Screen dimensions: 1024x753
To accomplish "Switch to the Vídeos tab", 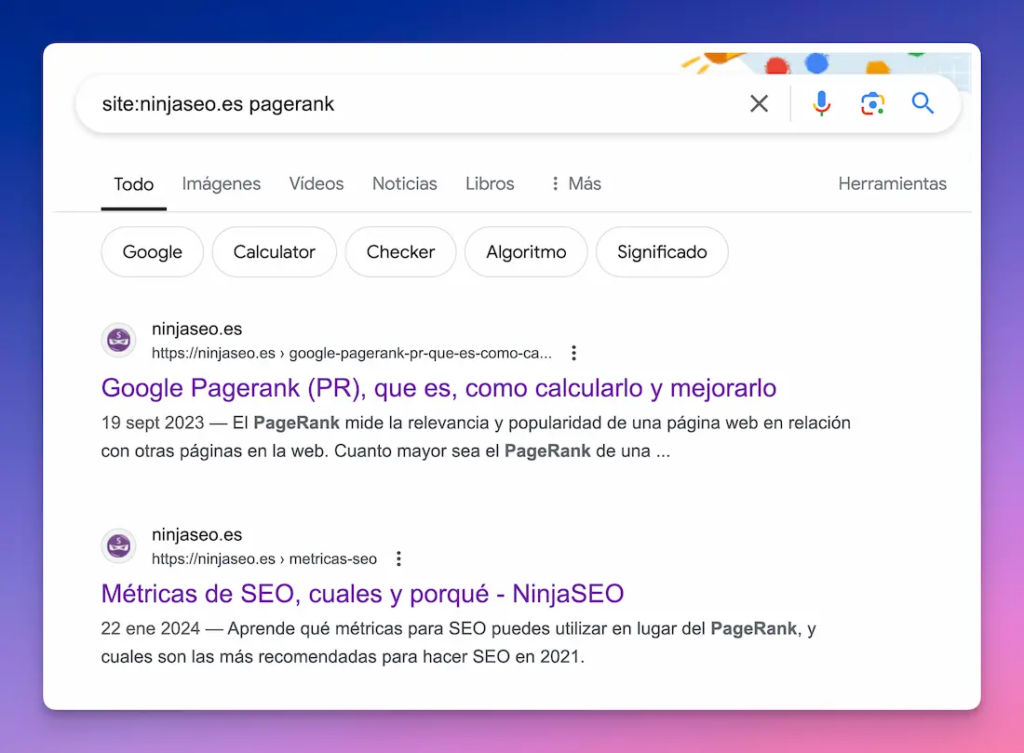I will tap(316, 184).
